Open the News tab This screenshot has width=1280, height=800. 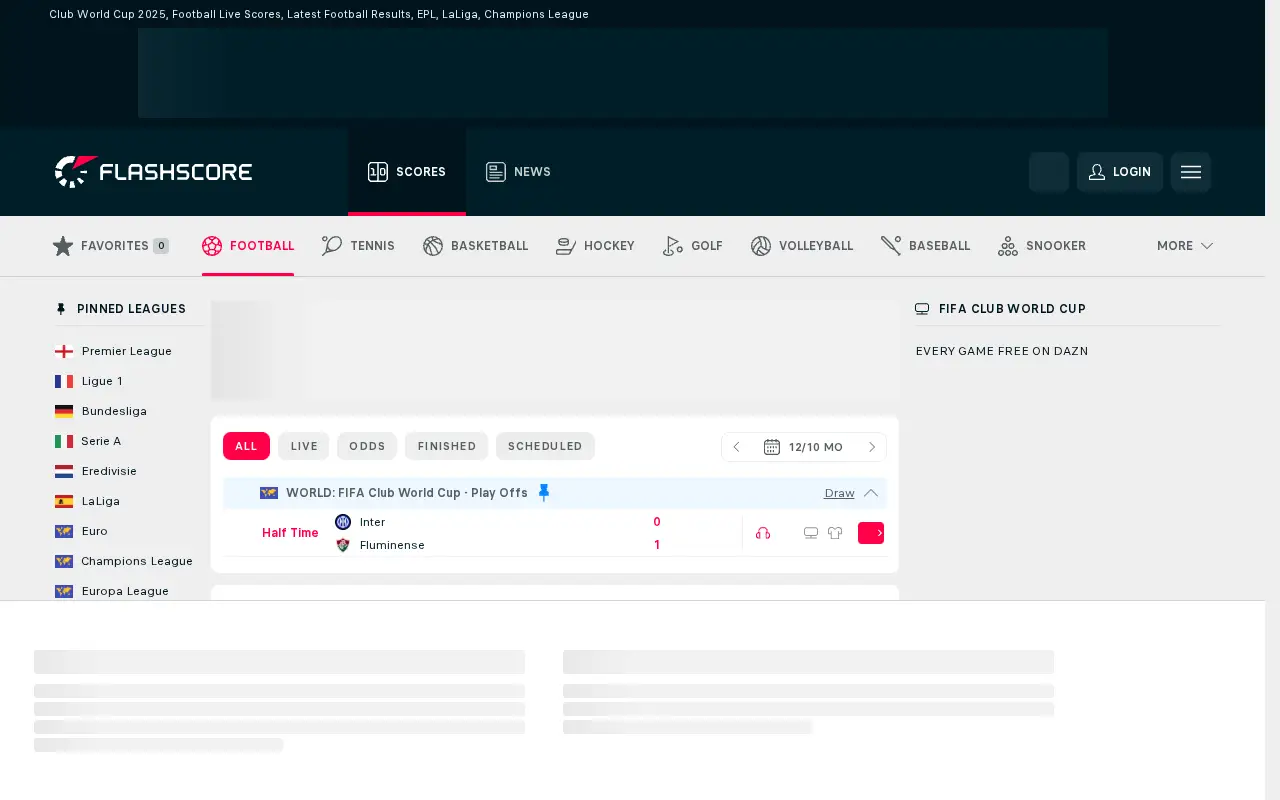click(518, 172)
